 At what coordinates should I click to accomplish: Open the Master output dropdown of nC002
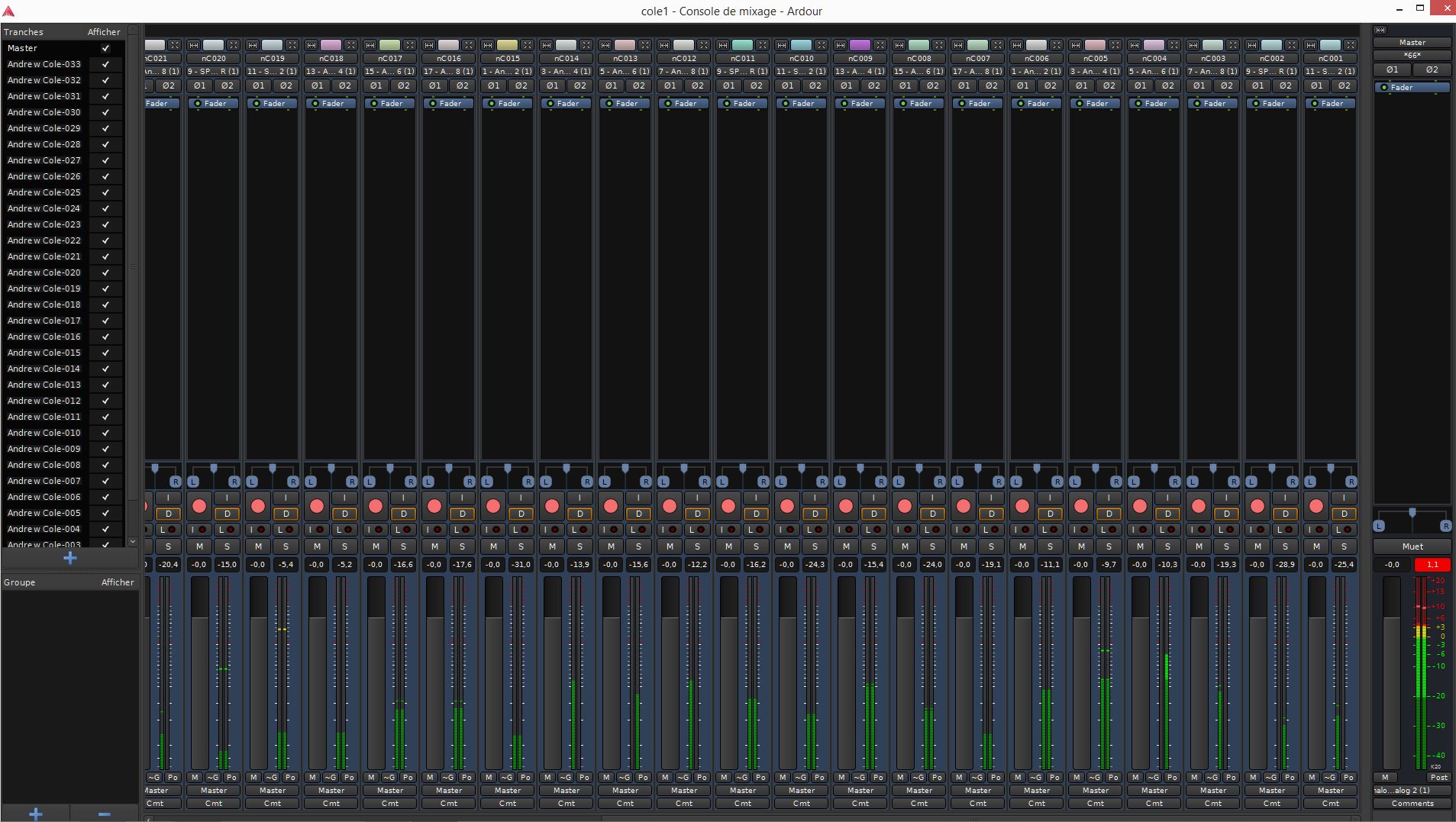pos(1272,791)
